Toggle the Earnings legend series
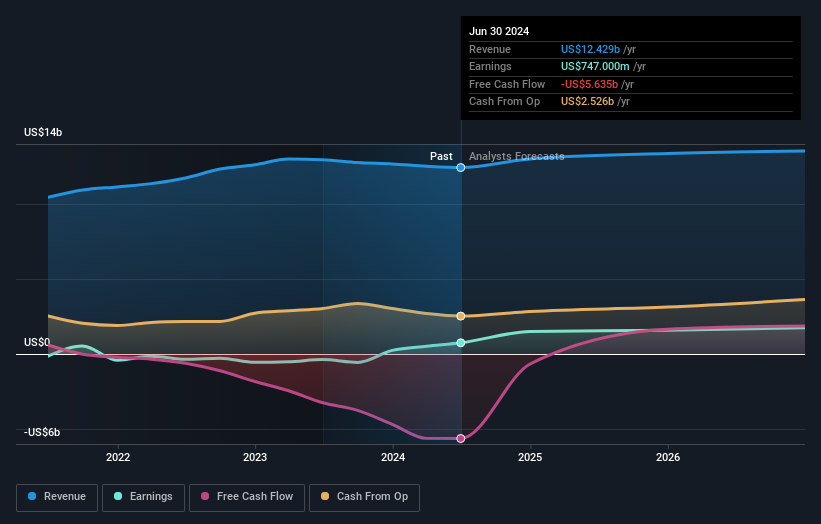This screenshot has width=821, height=524. pos(143,497)
